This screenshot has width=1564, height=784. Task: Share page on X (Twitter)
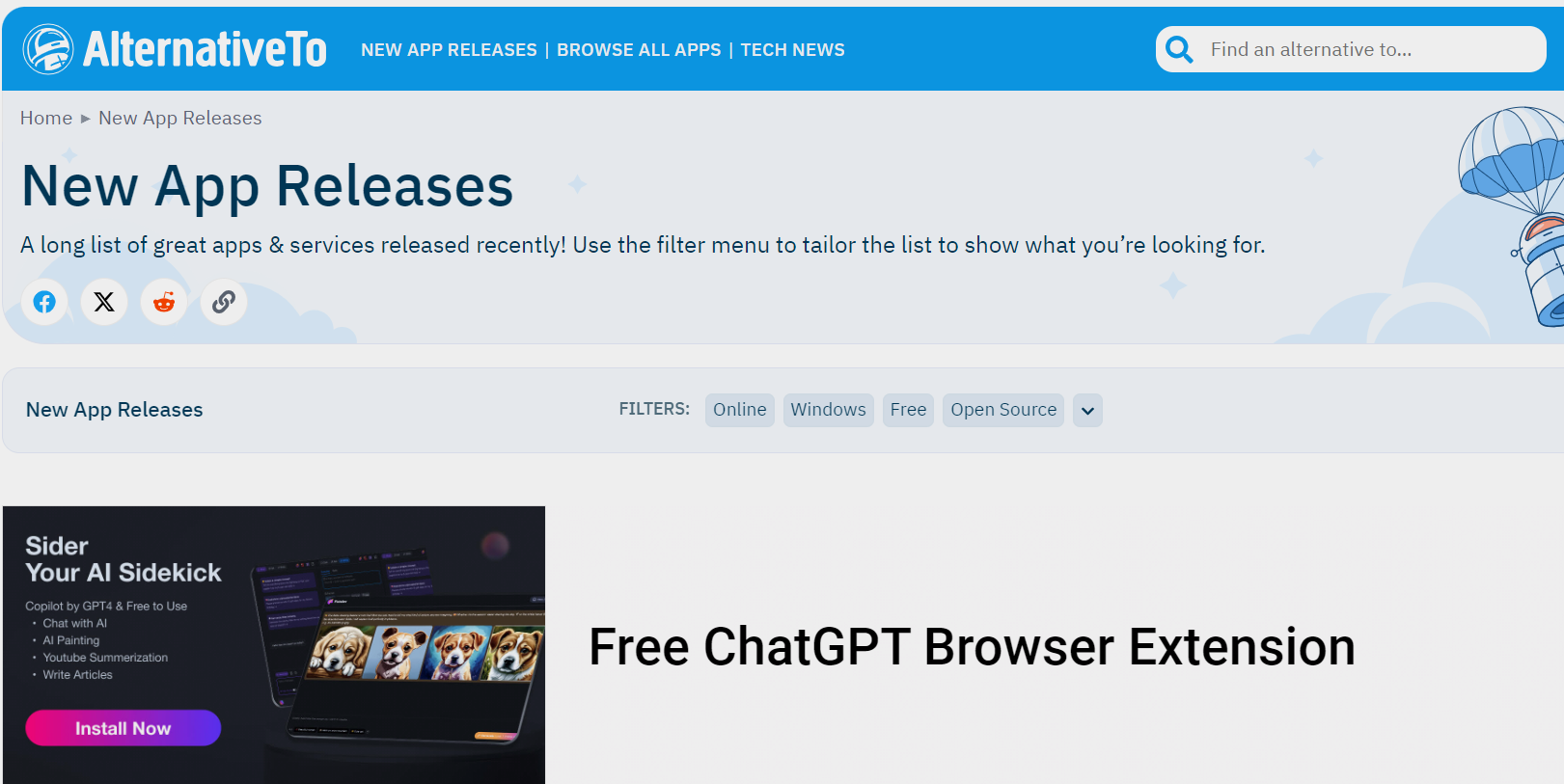[104, 302]
